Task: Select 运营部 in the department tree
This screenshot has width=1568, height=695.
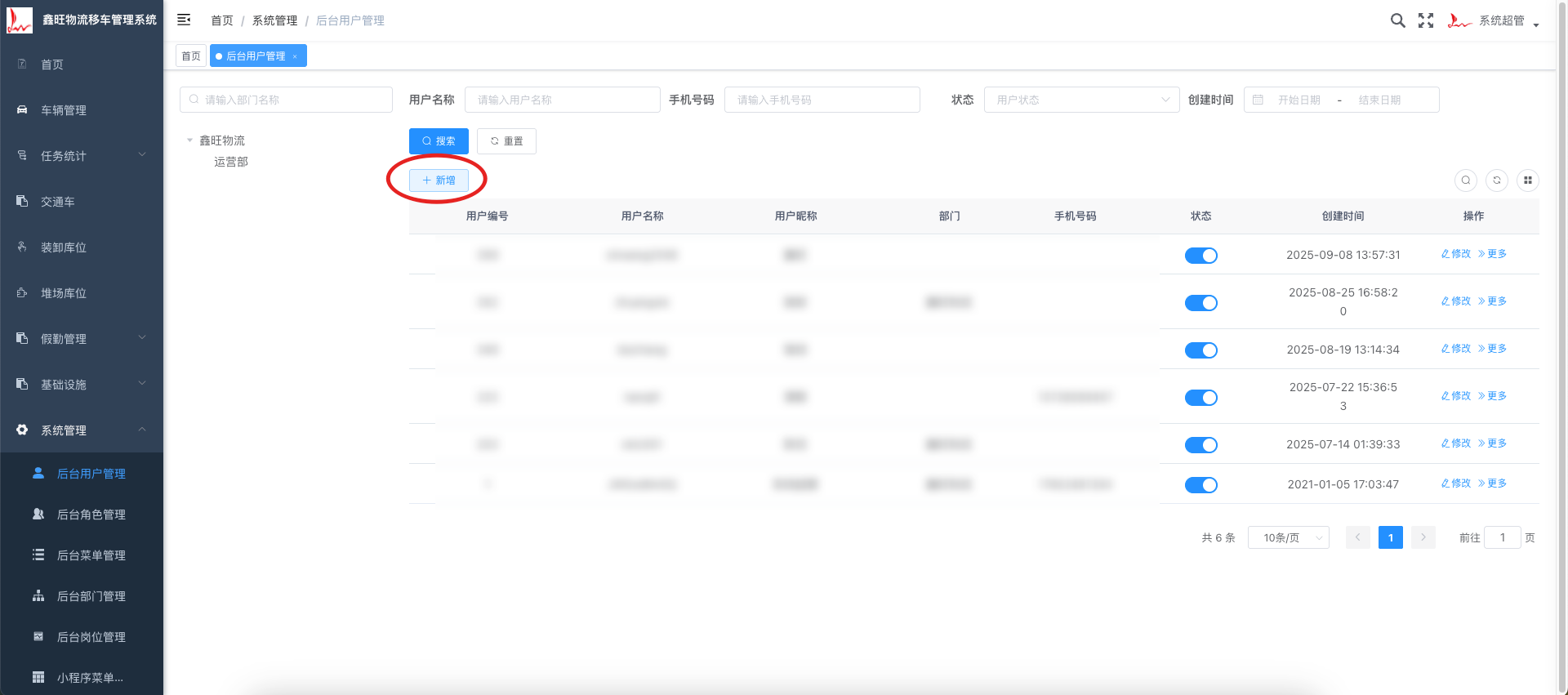Action: 231,162
